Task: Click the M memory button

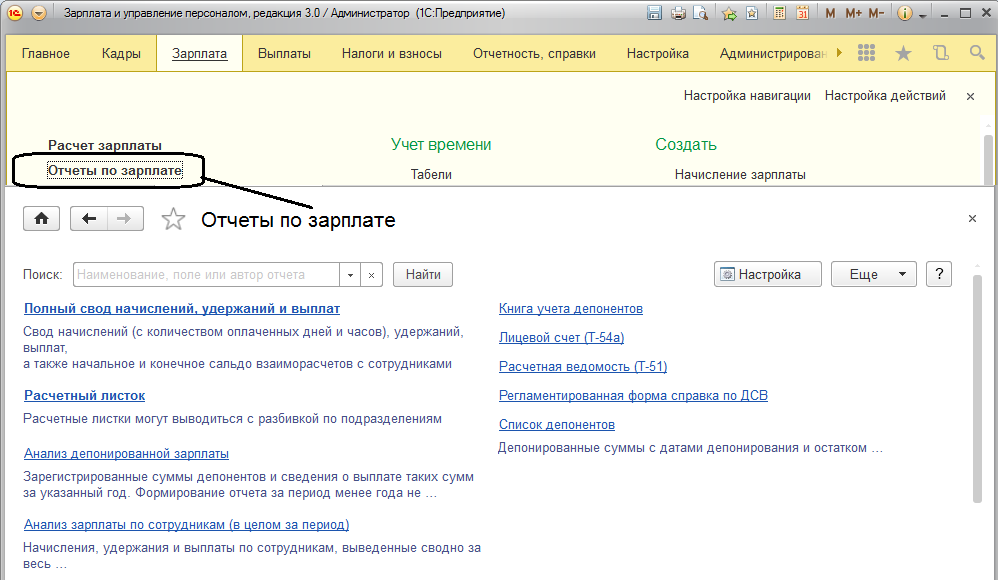Action: (830, 13)
